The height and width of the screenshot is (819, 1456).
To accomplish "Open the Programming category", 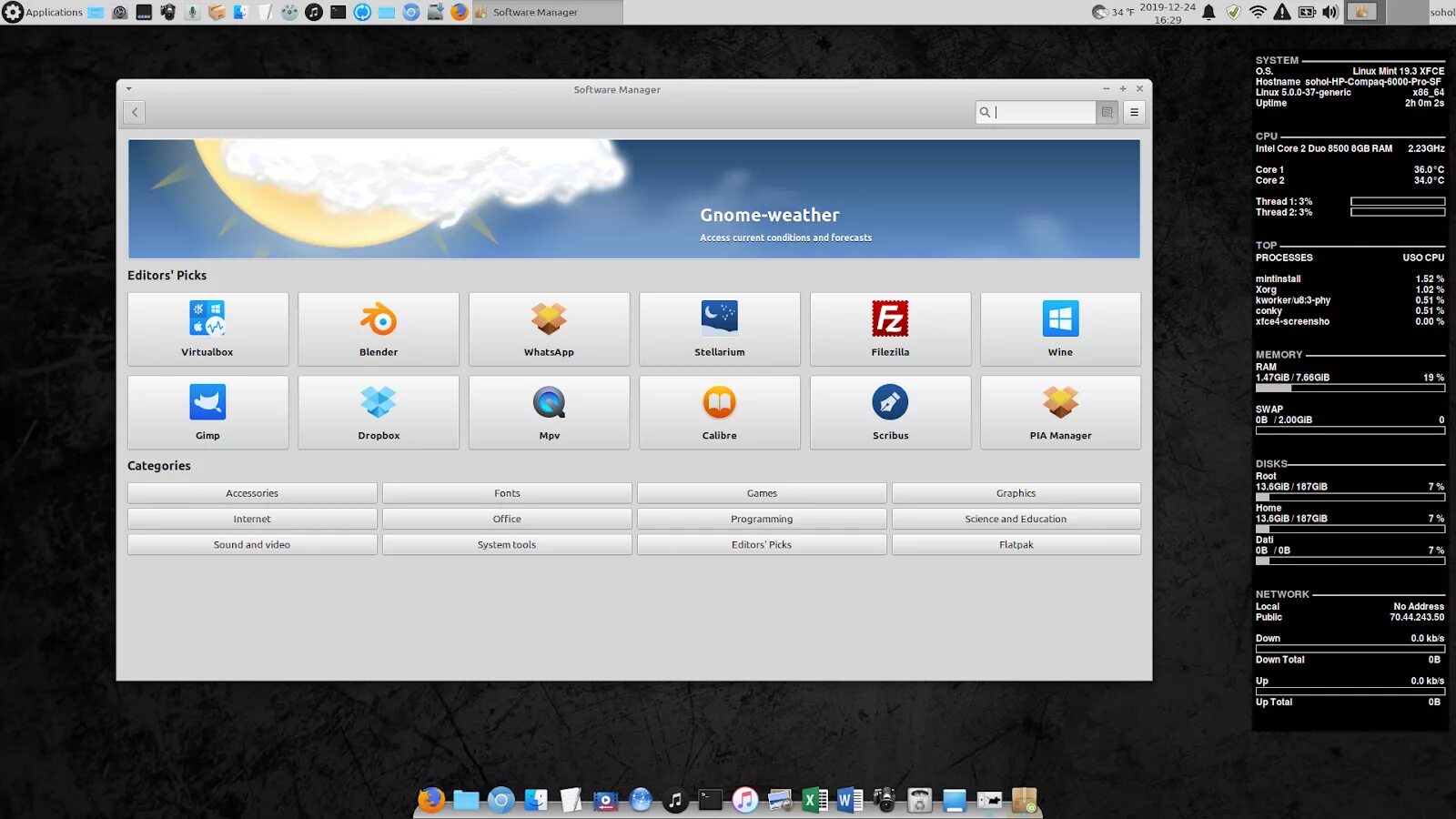I will (x=762, y=519).
